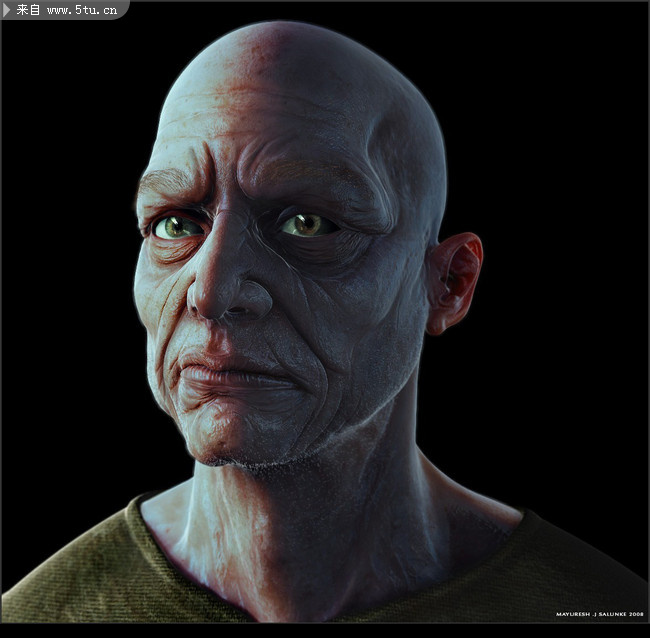Click the 来自 label in the watermark
This screenshot has width=650, height=638.
pyautogui.click(x=28, y=10)
